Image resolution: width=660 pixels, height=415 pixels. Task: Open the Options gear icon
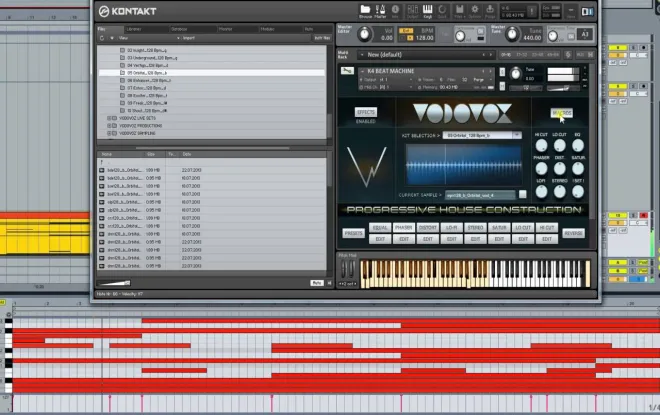pyautogui.click(x=475, y=11)
